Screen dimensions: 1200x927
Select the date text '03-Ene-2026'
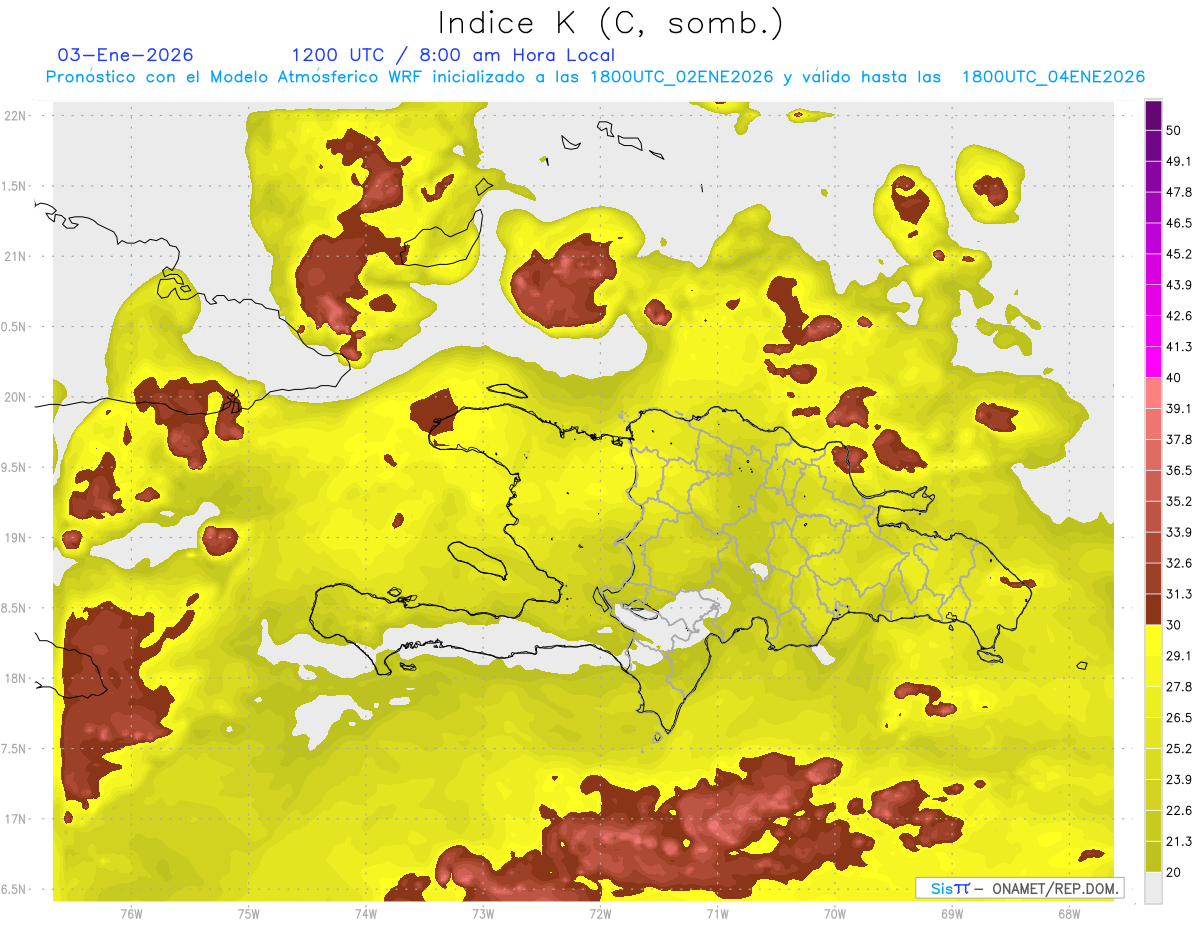[x=126, y=55]
